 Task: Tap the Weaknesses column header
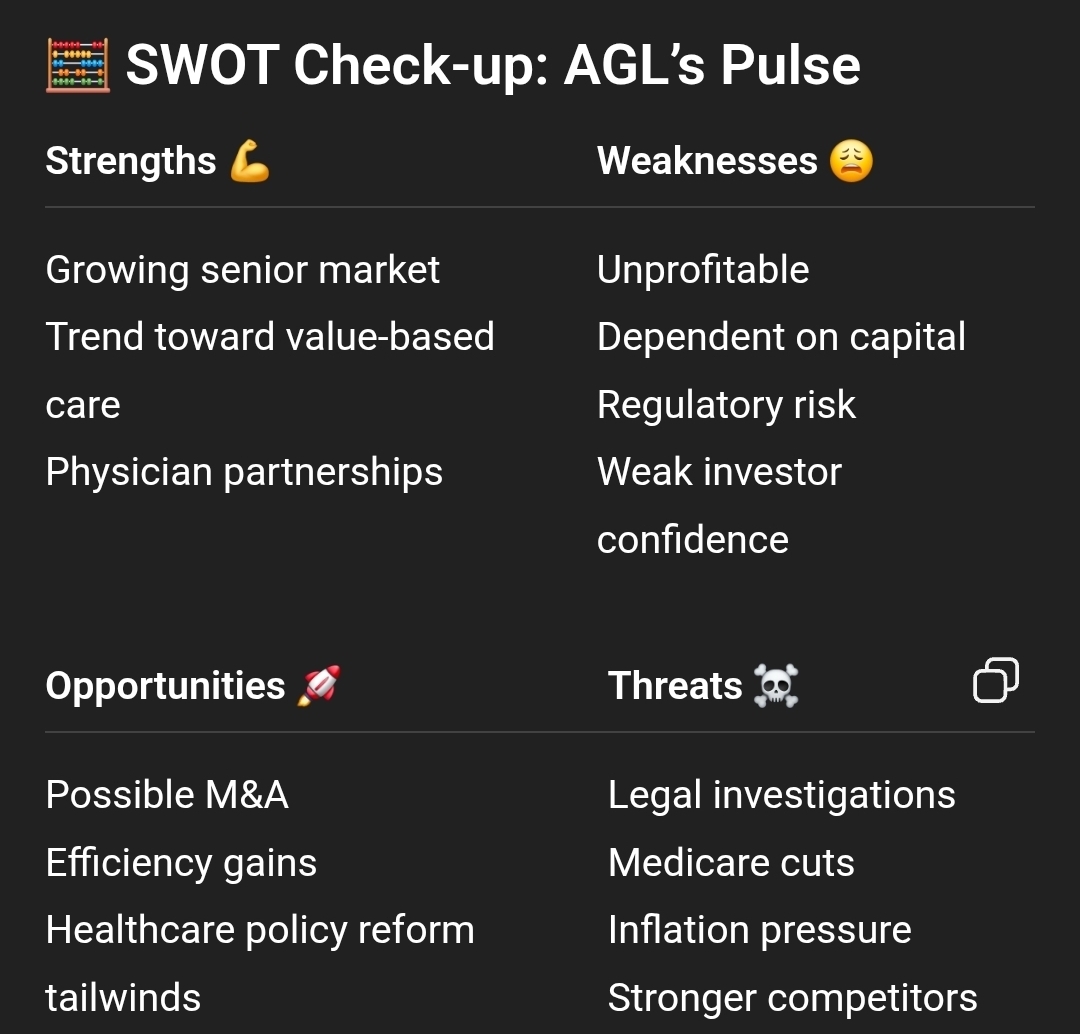coord(707,161)
